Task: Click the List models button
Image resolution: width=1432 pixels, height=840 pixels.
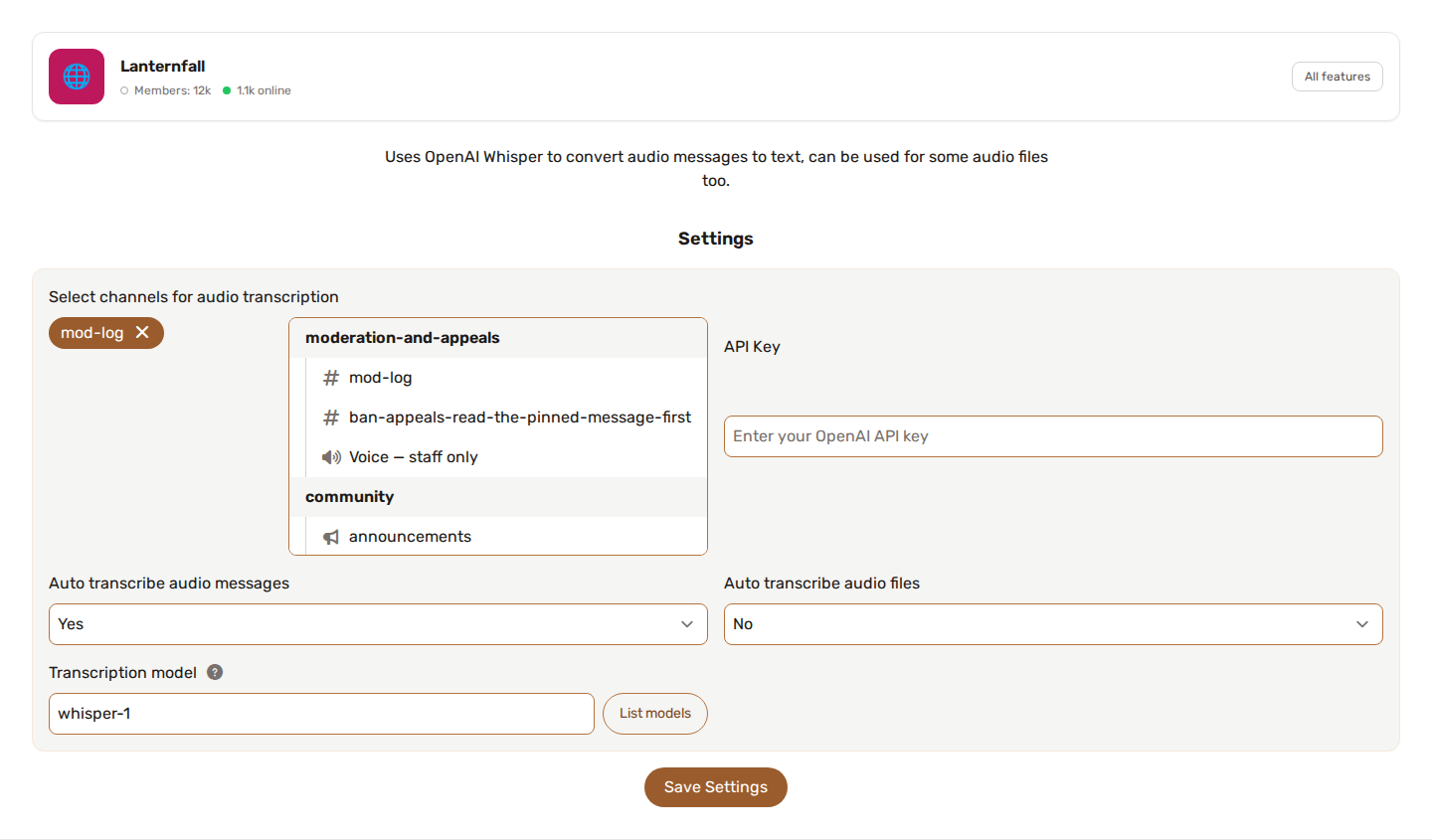Action: (x=655, y=714)
